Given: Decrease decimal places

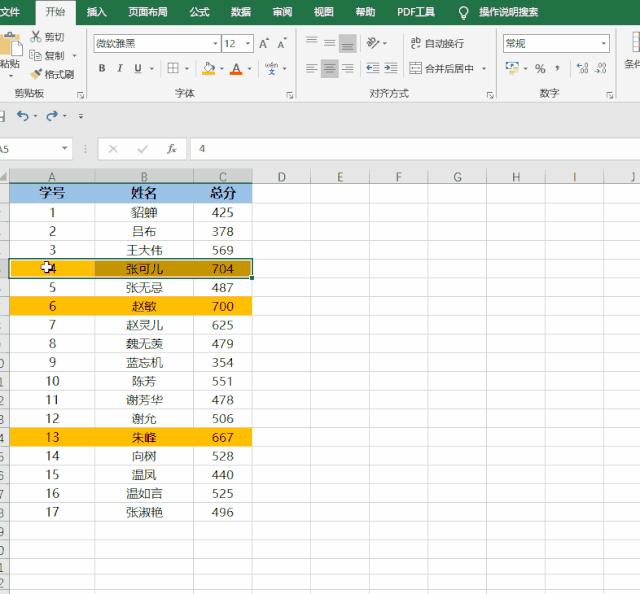Looking at the screenshot, I should coord(601,68).
